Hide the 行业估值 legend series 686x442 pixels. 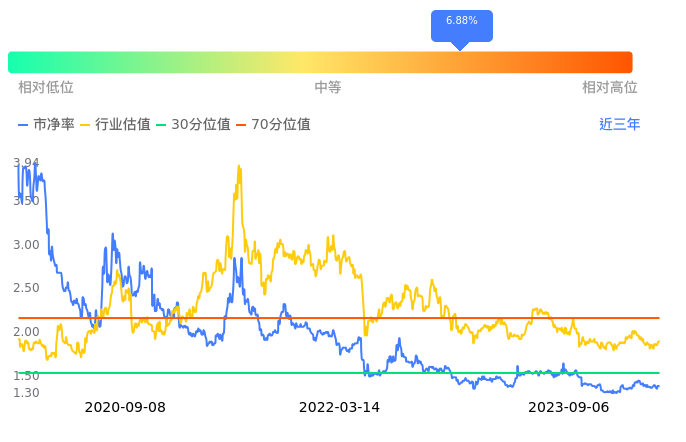click(x=115, y=125)
